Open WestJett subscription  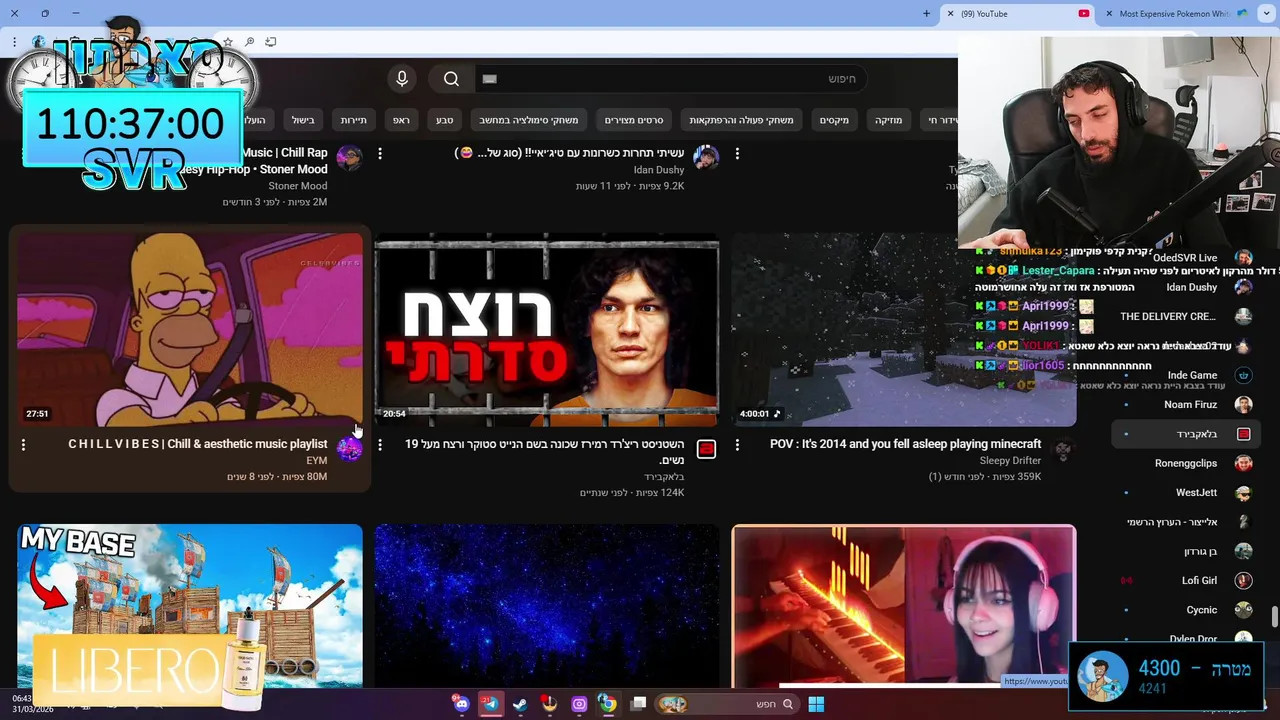[x=1185, y=492]
